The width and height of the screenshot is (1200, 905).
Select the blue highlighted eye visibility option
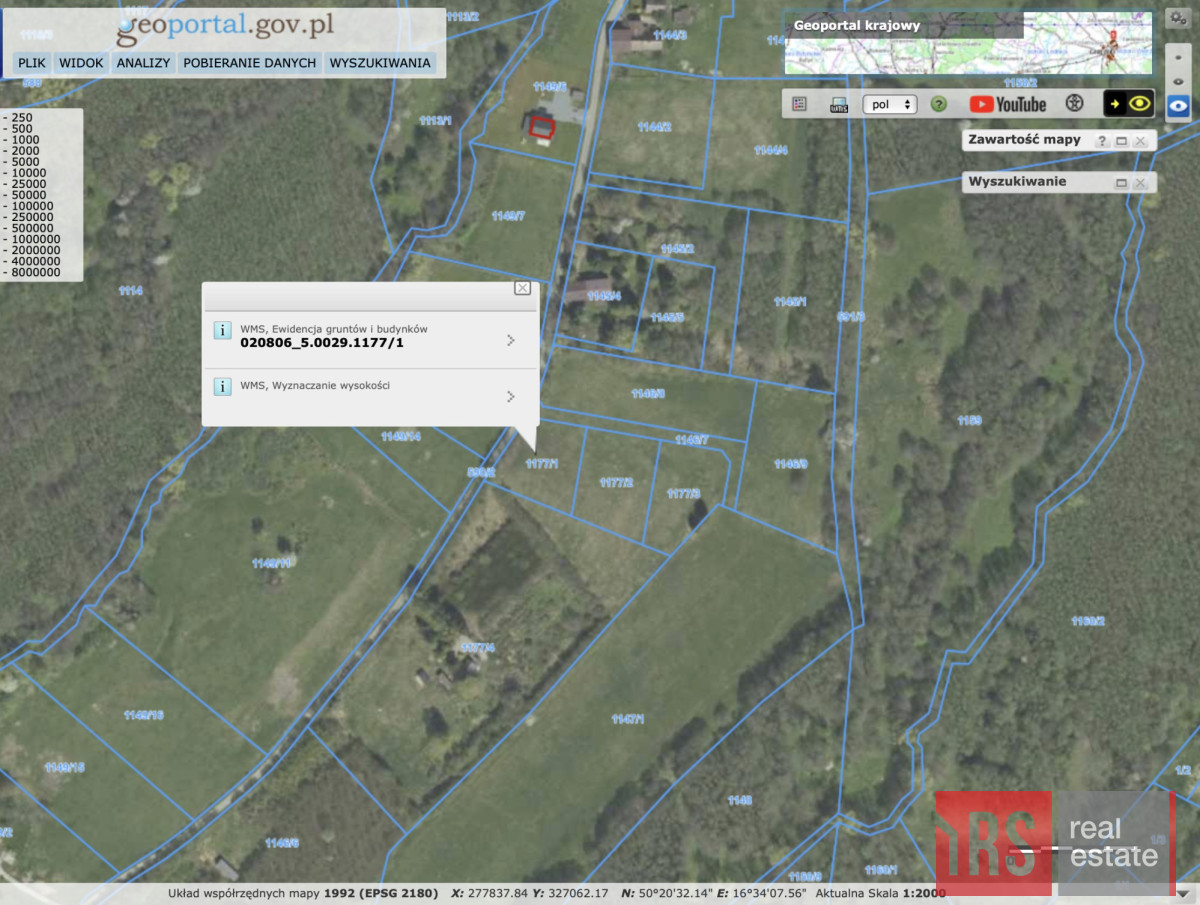pyautogui.click(x=1178, y=105)
